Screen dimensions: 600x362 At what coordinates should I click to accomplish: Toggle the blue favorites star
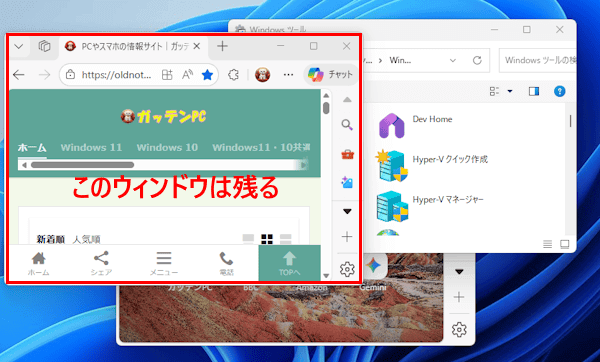click(207, 75)
